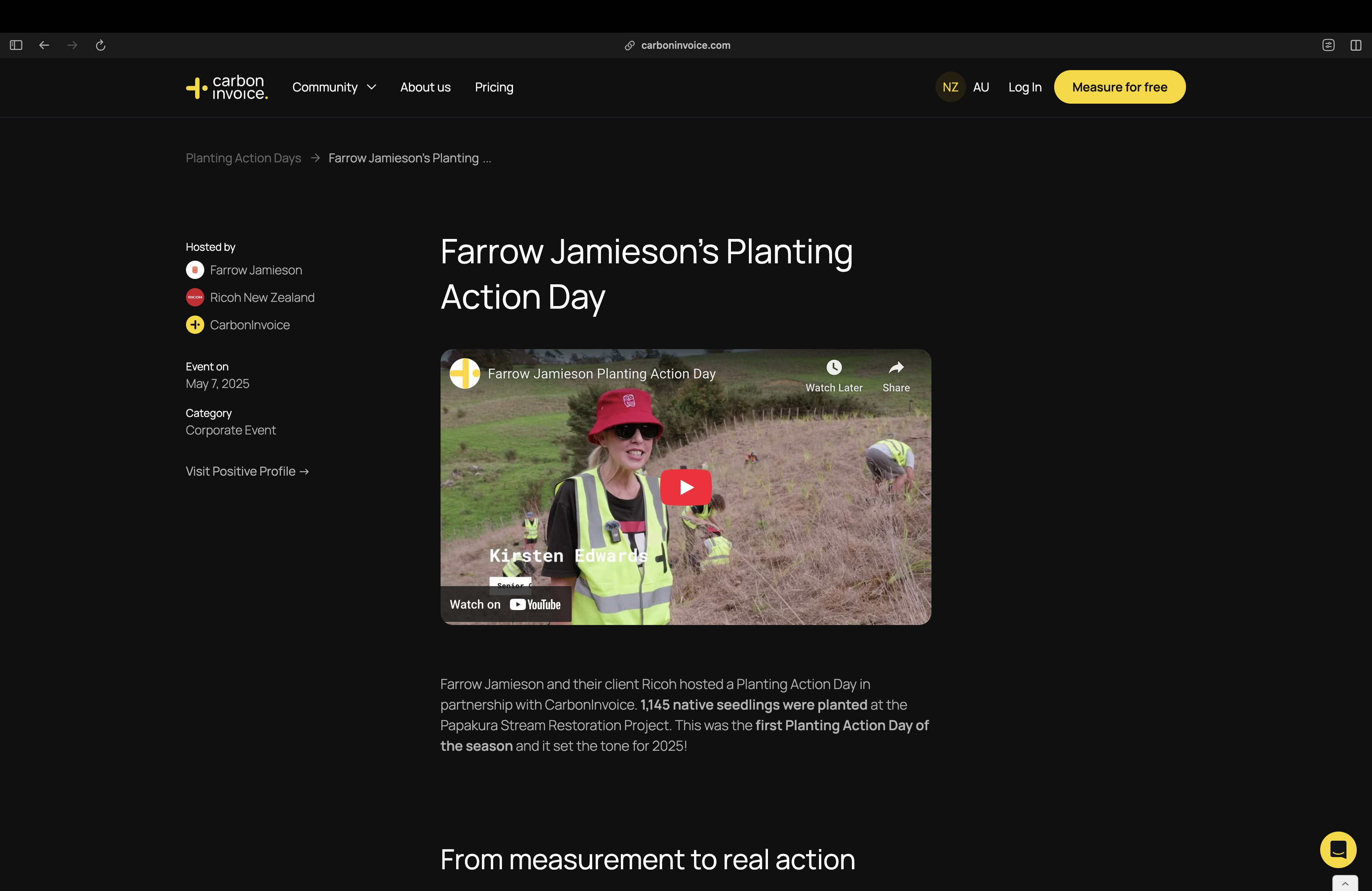Viewport: 1372px width, 891px height.
Task: Click the Farrow Jamieson host avatar
Action: (195, 270)
